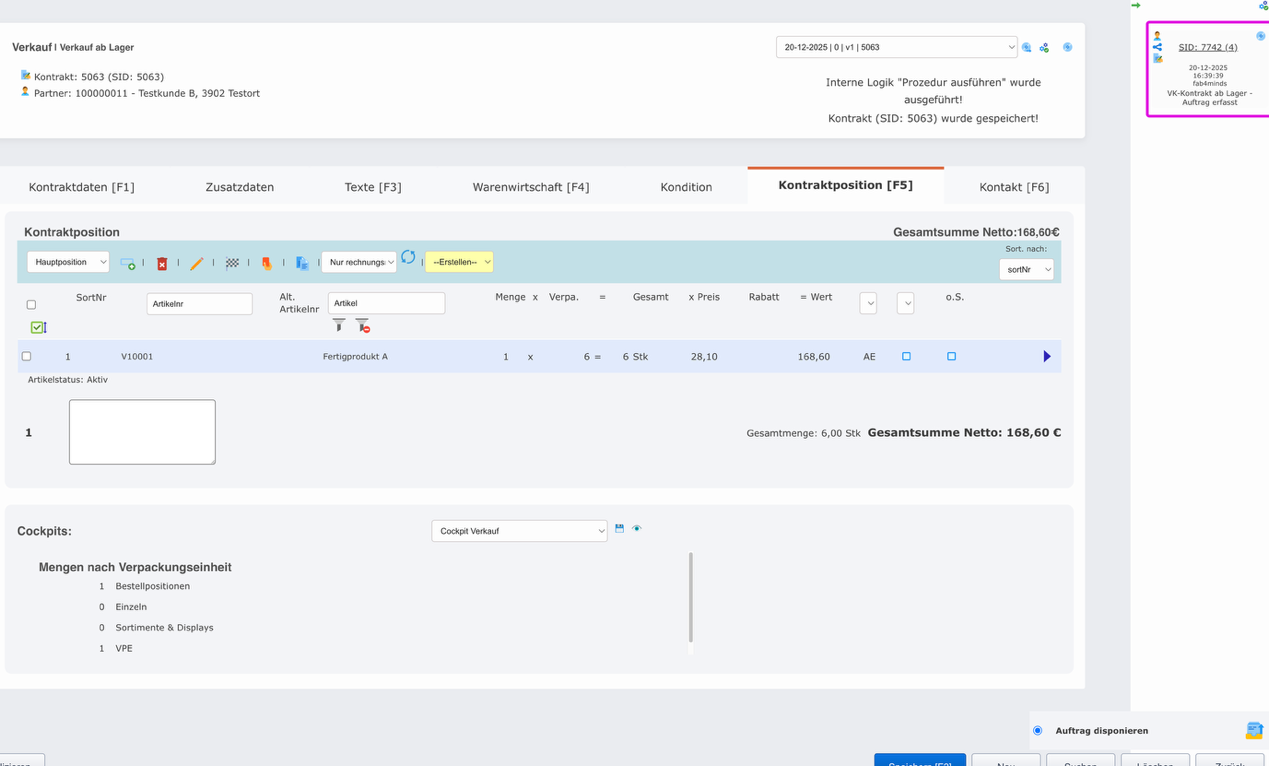
Task: Switch to the Warenwirtschaft [F4] tab
Action: coord(531,186)
